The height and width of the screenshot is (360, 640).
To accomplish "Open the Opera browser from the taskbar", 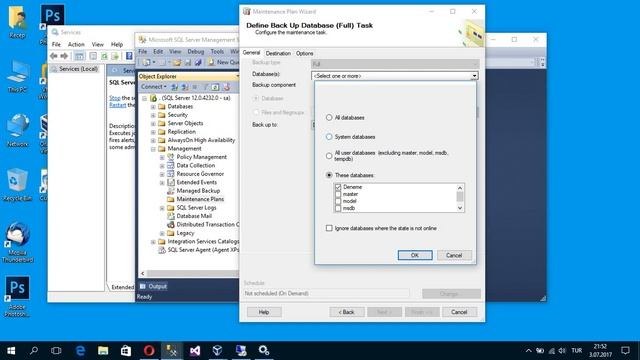I will pyautogui.click(x=149, y=351).
